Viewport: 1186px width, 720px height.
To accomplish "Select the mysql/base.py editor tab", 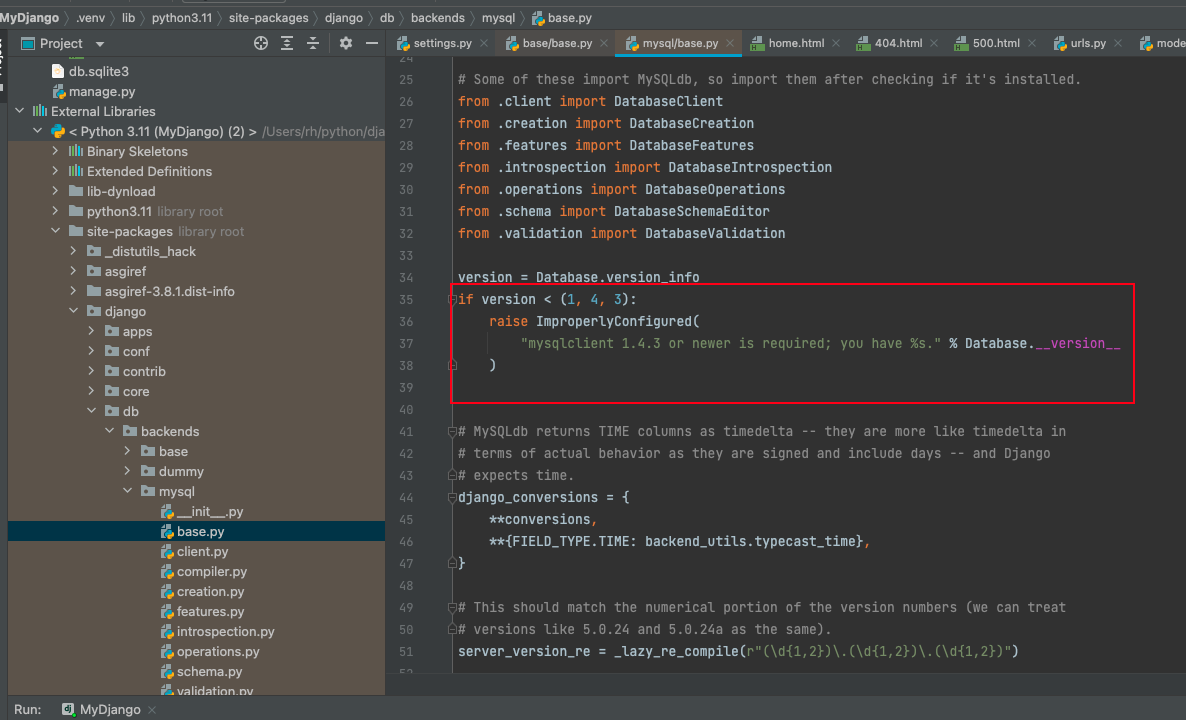I will [680, 43].
